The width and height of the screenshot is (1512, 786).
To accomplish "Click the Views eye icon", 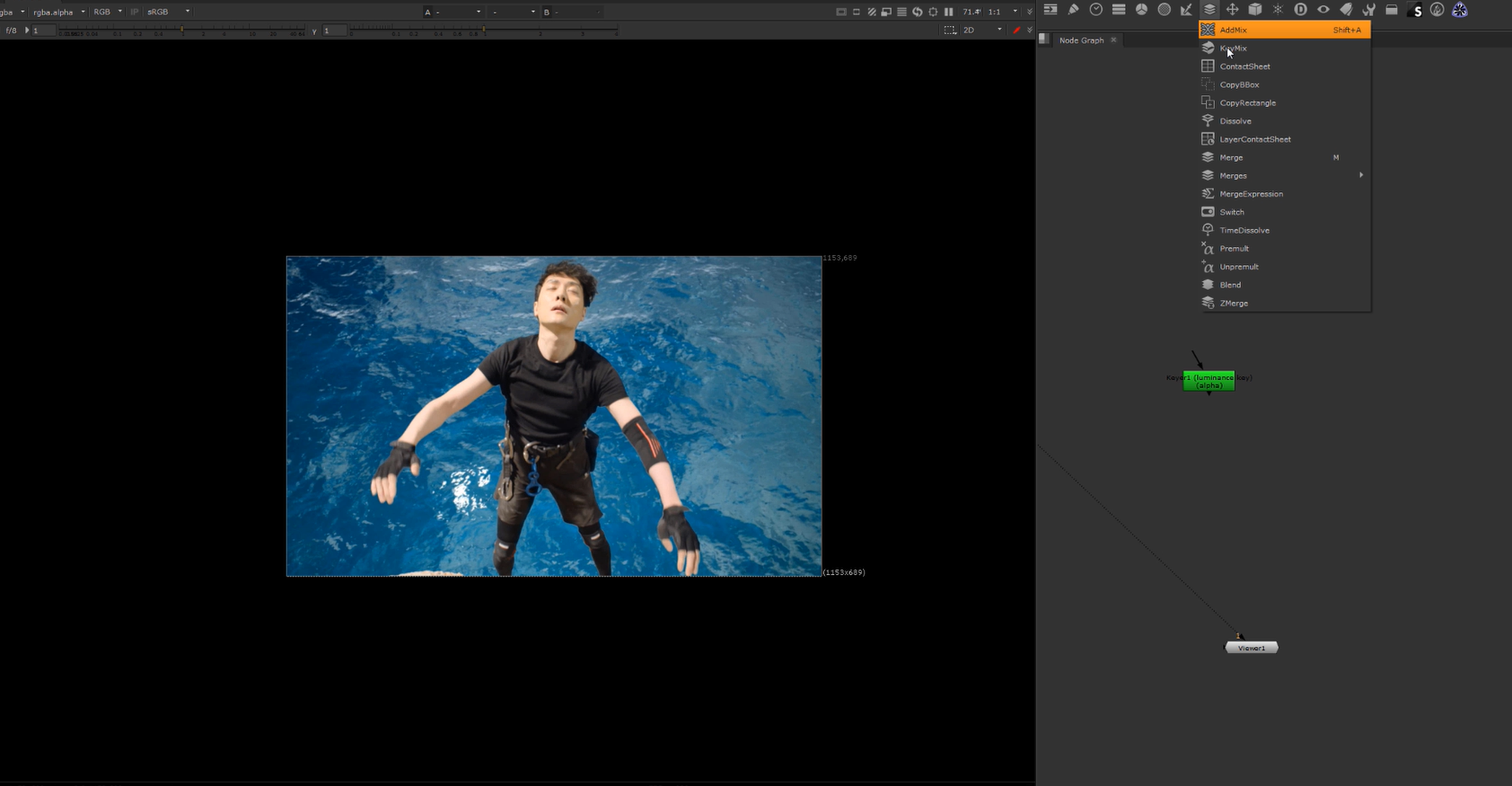I will click(x=1323, y=10).
